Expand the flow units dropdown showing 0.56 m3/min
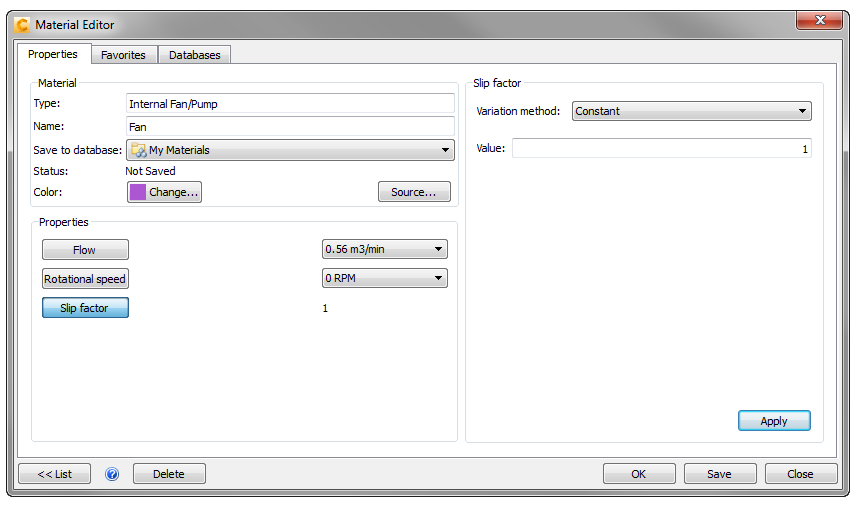 tap(384, 249)
